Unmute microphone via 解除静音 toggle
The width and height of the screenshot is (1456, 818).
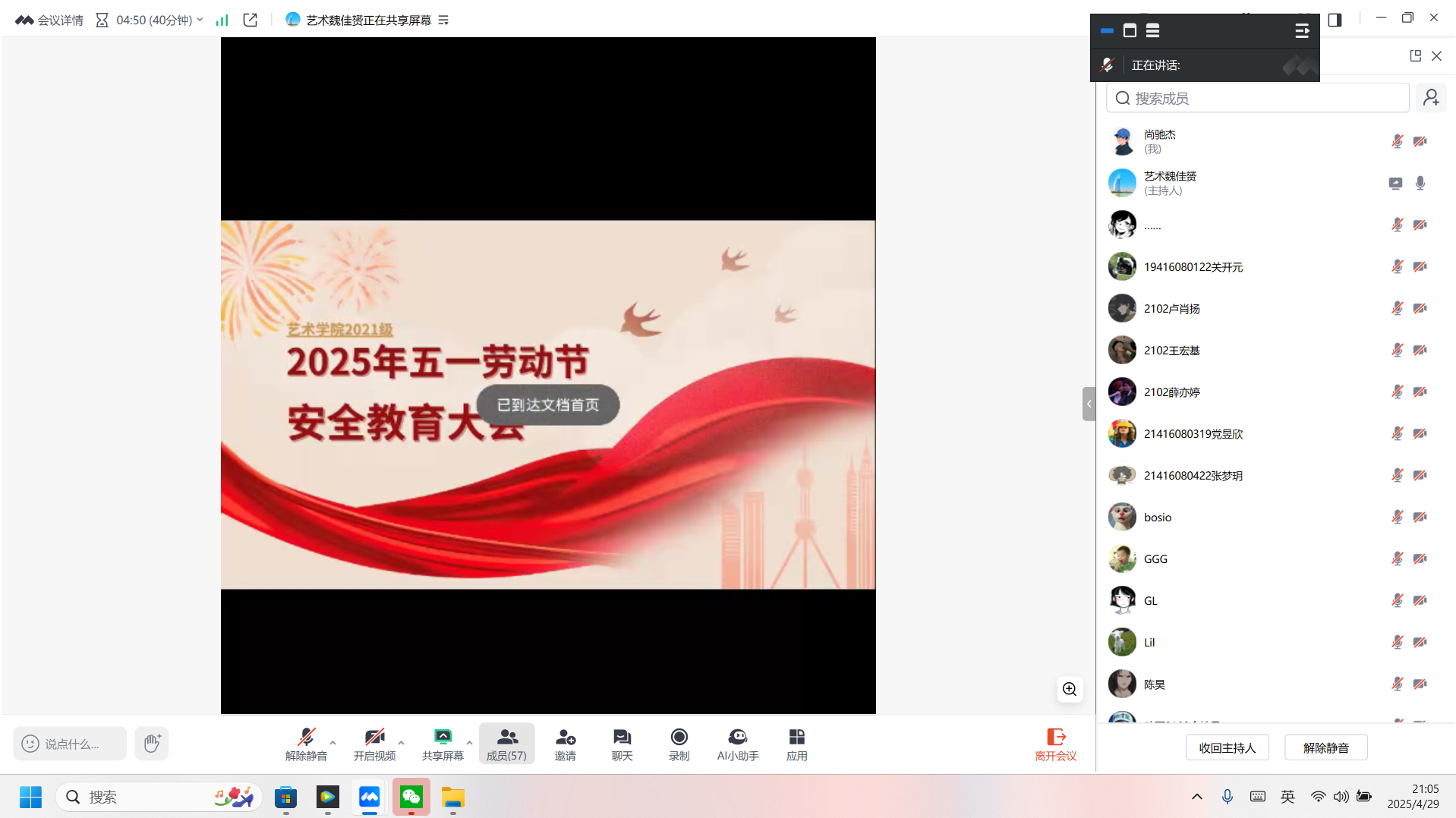306,744
